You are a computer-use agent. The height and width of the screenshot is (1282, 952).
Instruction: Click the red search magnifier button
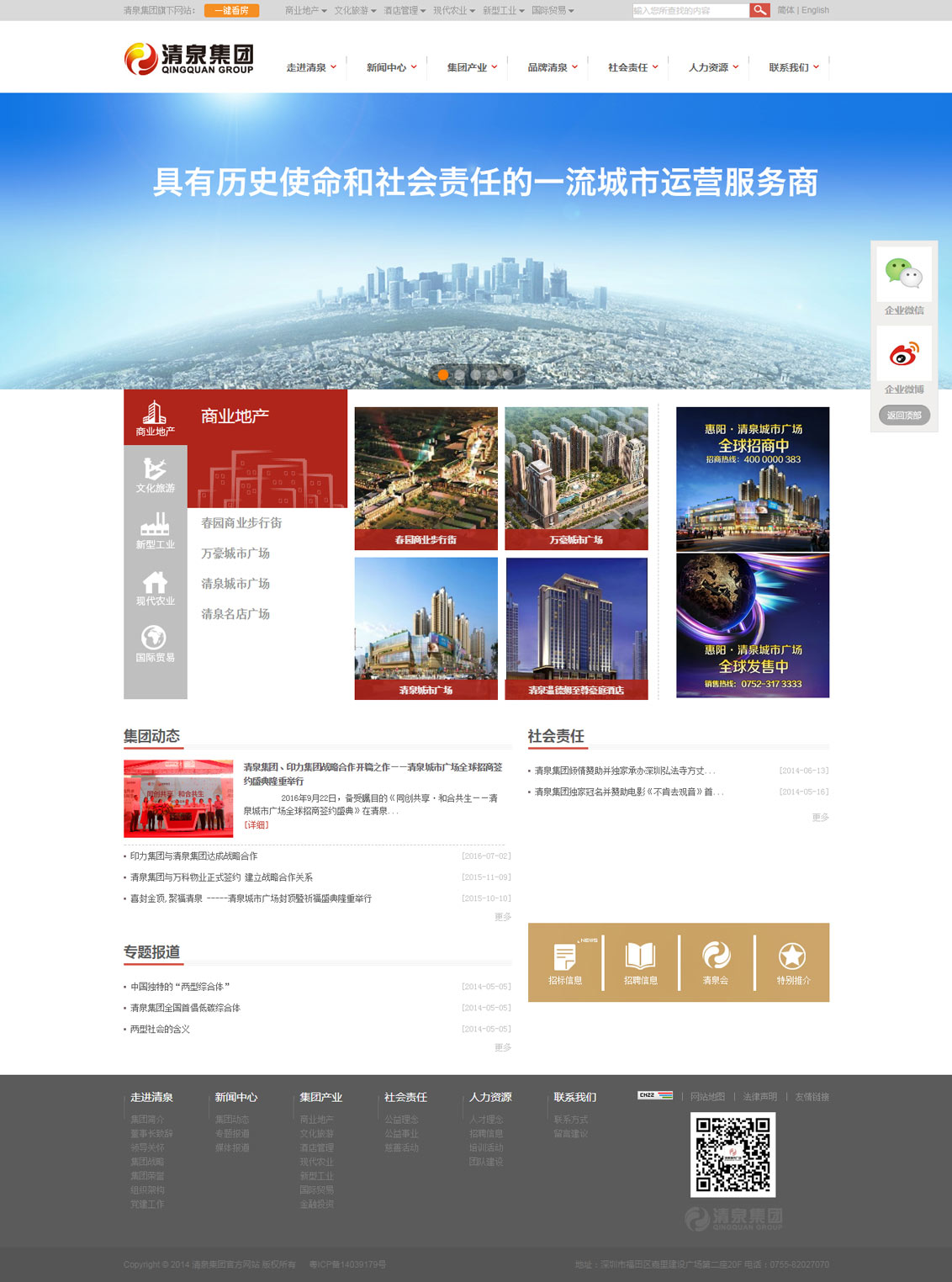759,10
